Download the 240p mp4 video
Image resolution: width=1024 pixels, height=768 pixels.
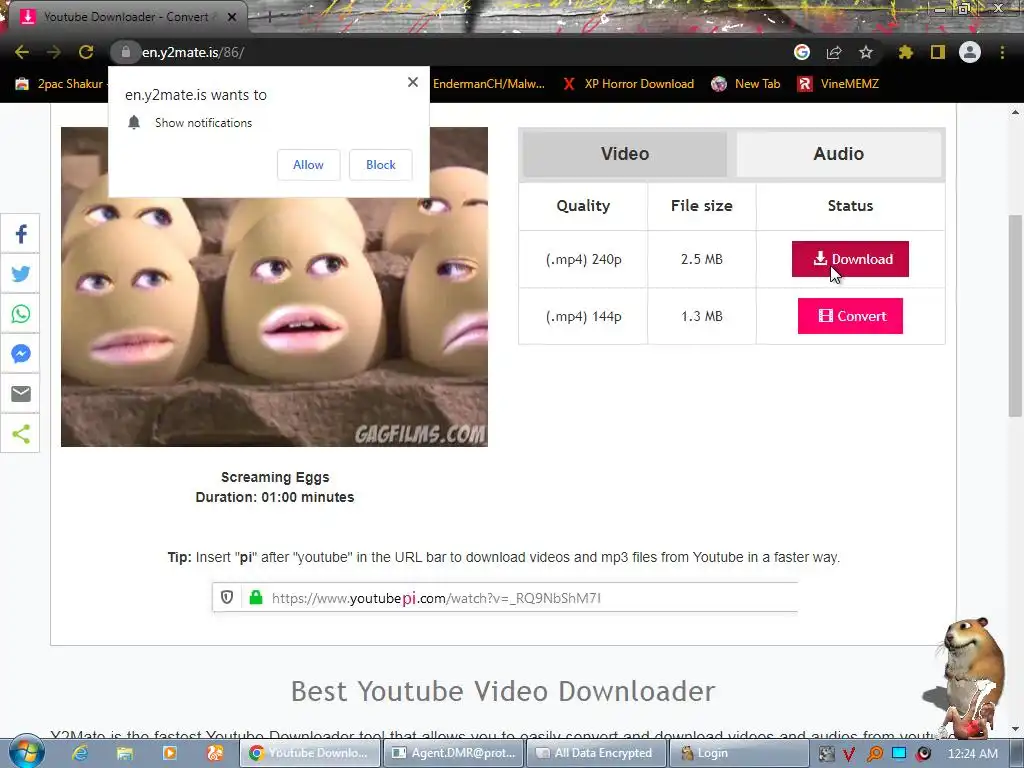point(850,259)
